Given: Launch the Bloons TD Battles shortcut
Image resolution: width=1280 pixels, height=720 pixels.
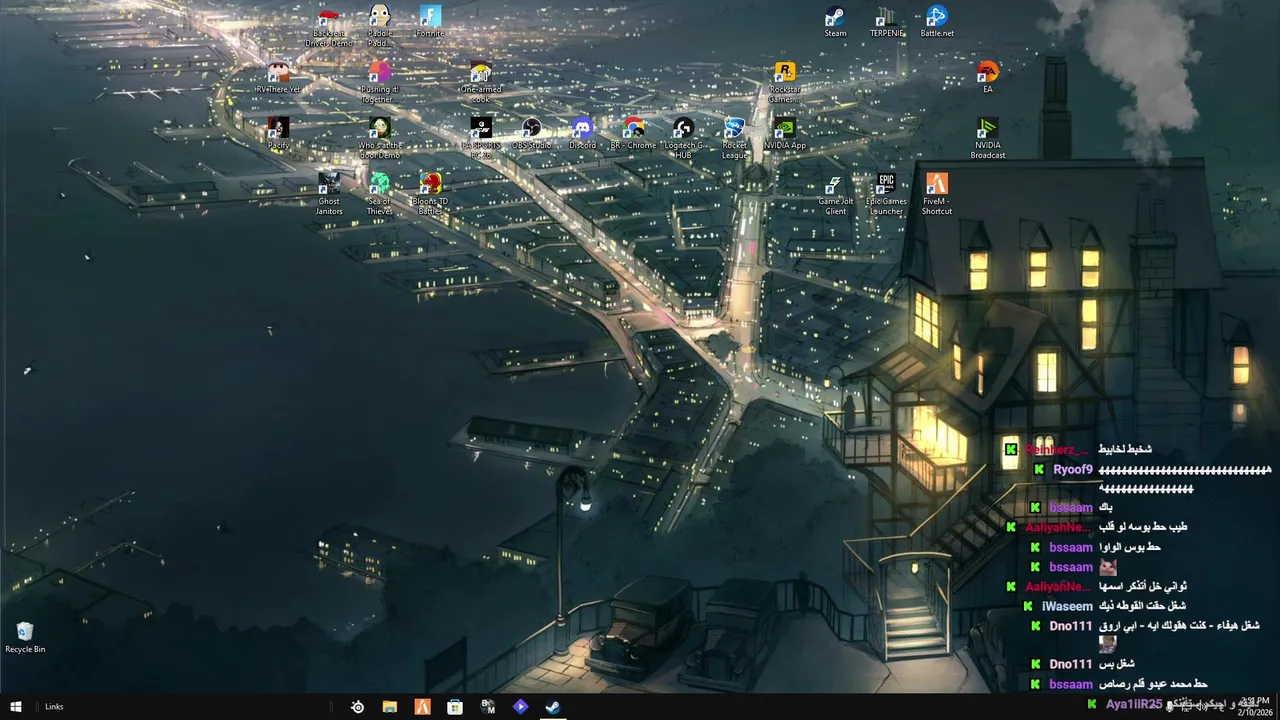Looking at the screenshot, I should (x=430, y=194).
